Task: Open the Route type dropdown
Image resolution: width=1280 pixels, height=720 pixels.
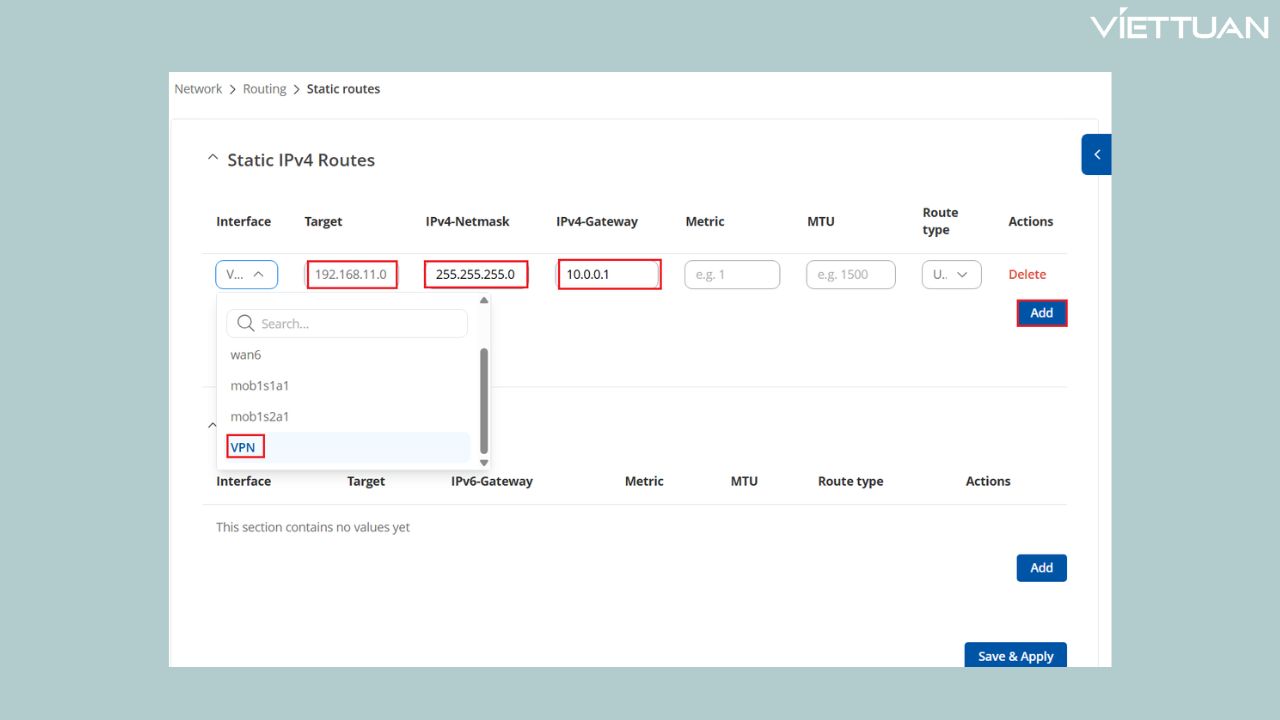Action: [x=951, y=274]
